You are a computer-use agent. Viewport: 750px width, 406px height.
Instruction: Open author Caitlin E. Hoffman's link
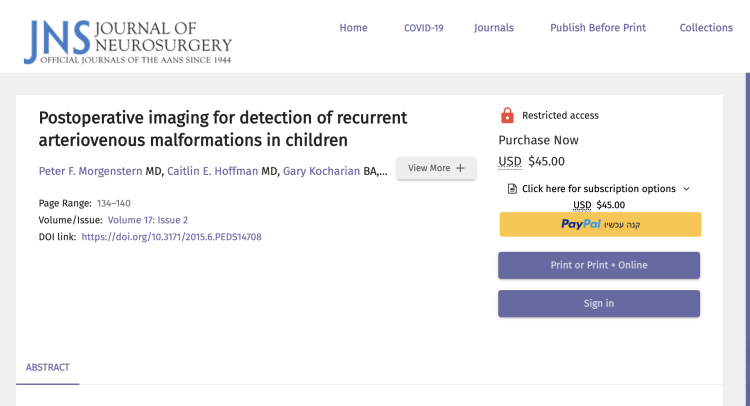tap(213, 171)
